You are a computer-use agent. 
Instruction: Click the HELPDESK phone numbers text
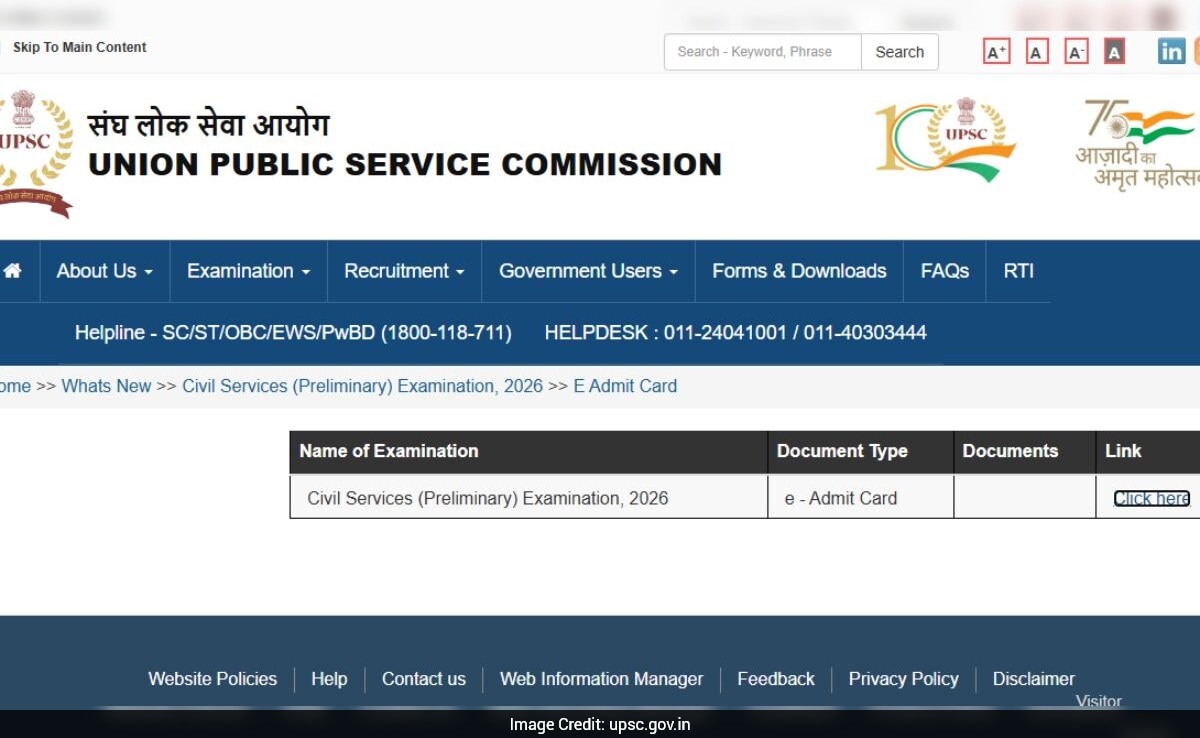pyautogui.click(x=735, y=333)
